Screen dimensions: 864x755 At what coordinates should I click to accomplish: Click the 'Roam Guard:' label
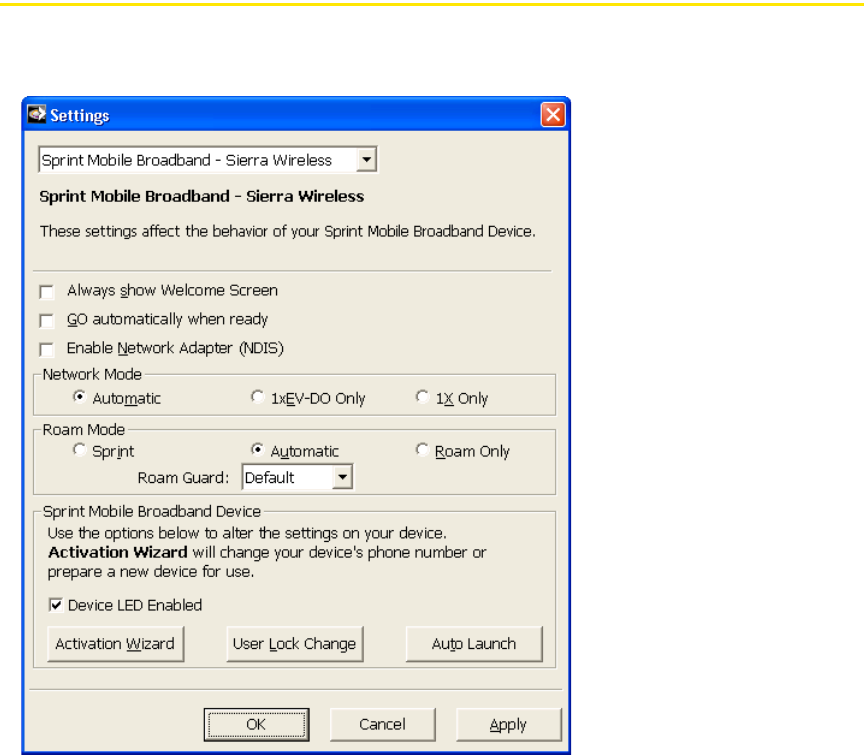click(183, 478)
